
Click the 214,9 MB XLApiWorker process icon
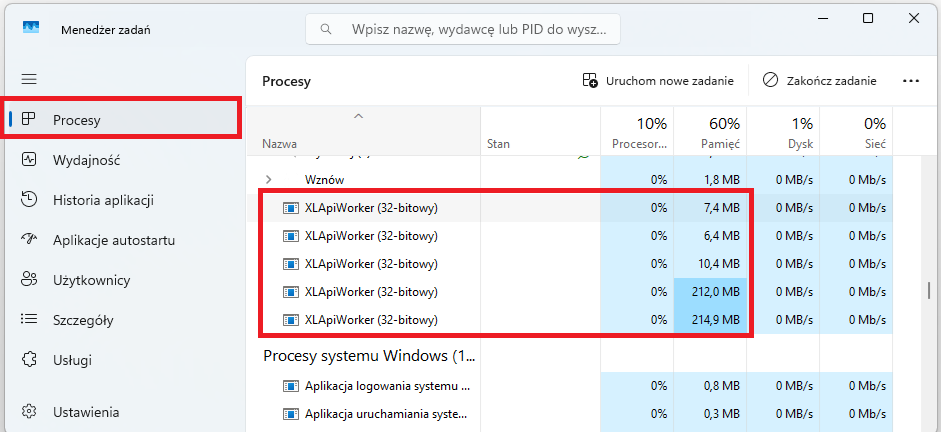tap(290, 320)
